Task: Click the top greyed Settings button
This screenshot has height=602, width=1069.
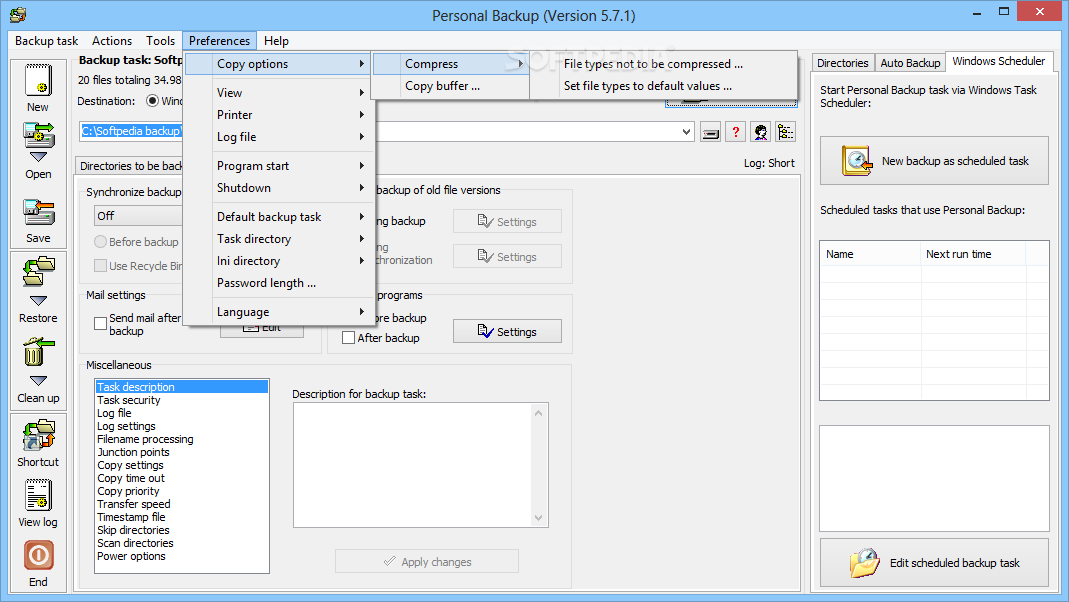Action: click(x=507, y=222)
